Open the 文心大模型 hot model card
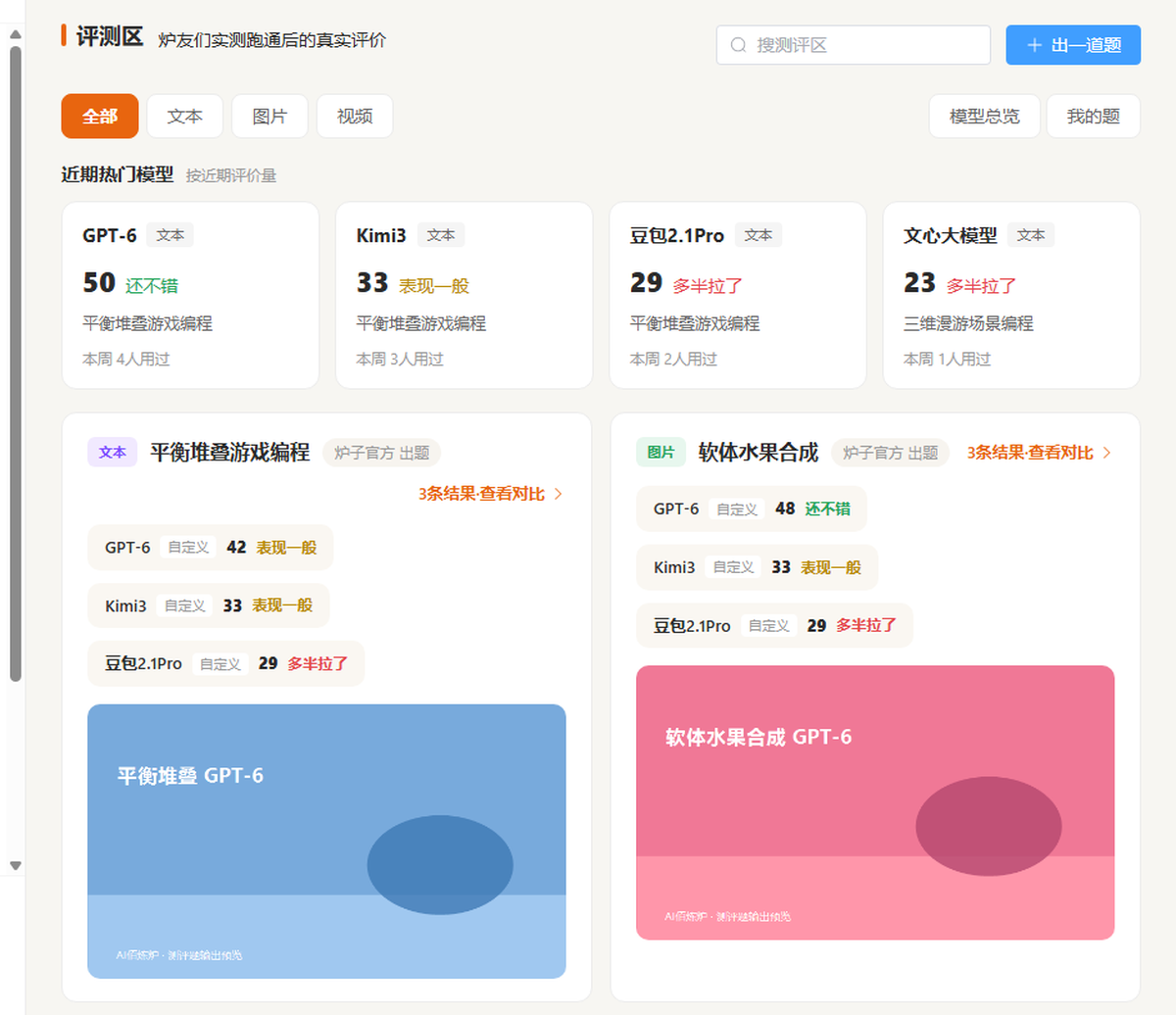The width and height of the screenshot is (1176, 1015). [1011, 296]
